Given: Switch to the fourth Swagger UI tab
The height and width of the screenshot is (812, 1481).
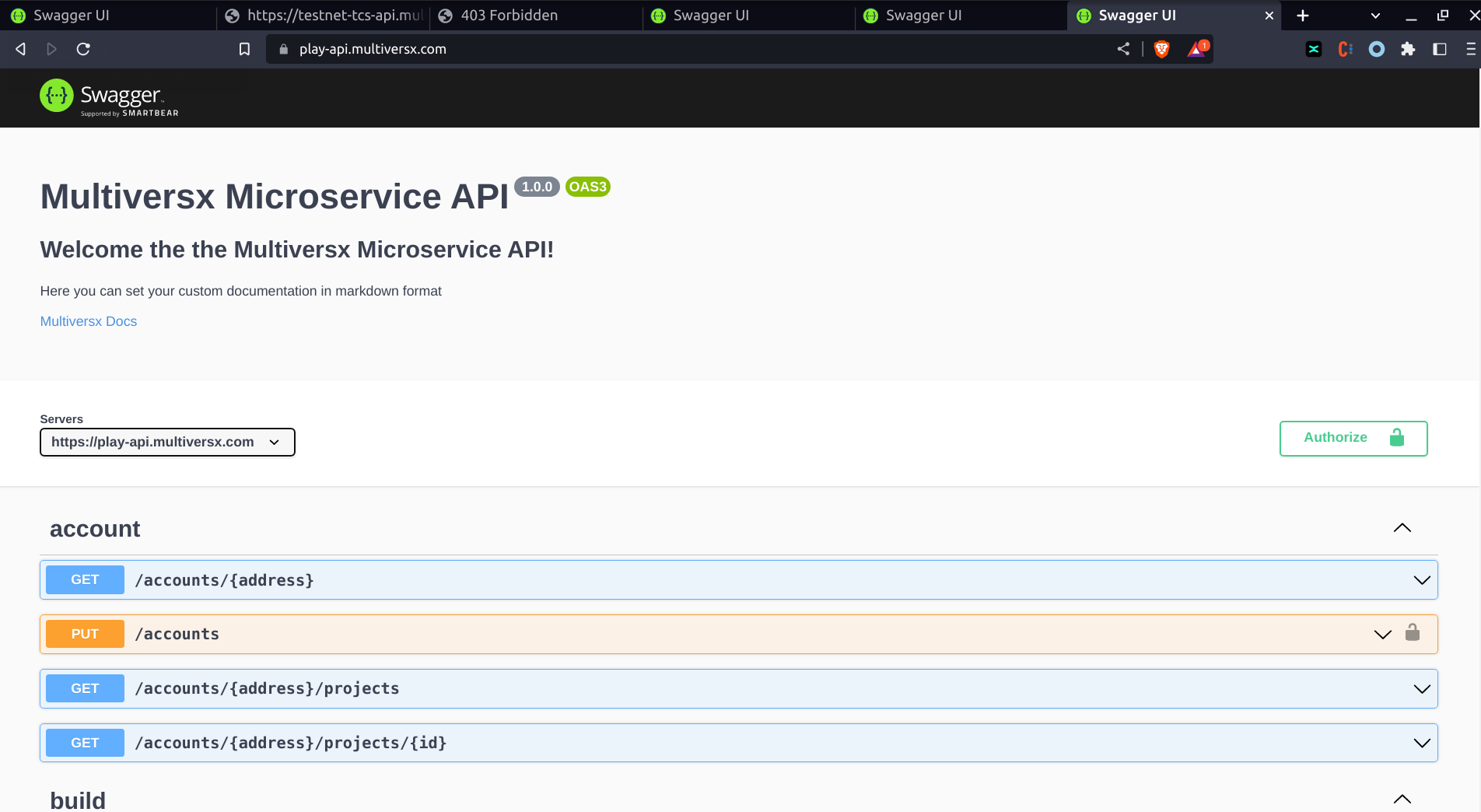Looking at the screenshot, I should pos(748,16).
